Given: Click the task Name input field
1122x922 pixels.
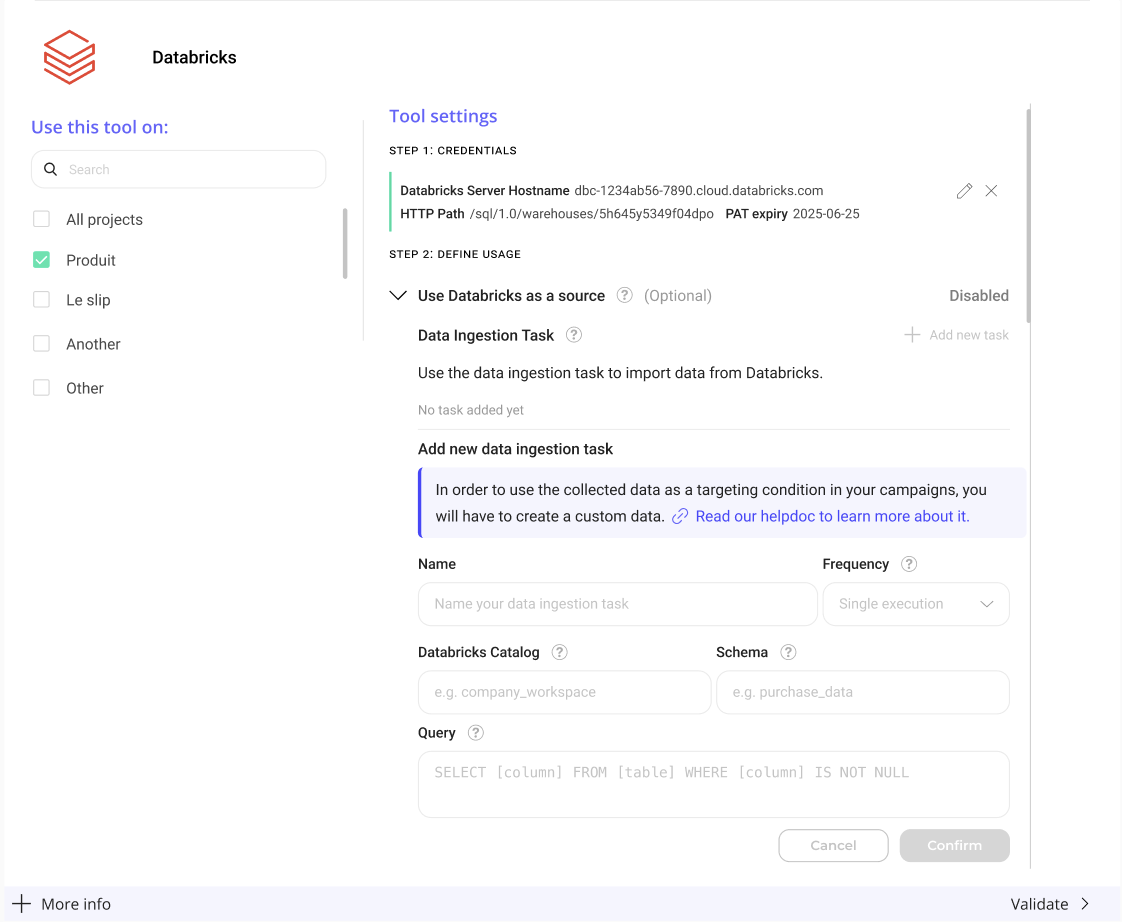Looking at the screenshot, I should pos(617,604).
